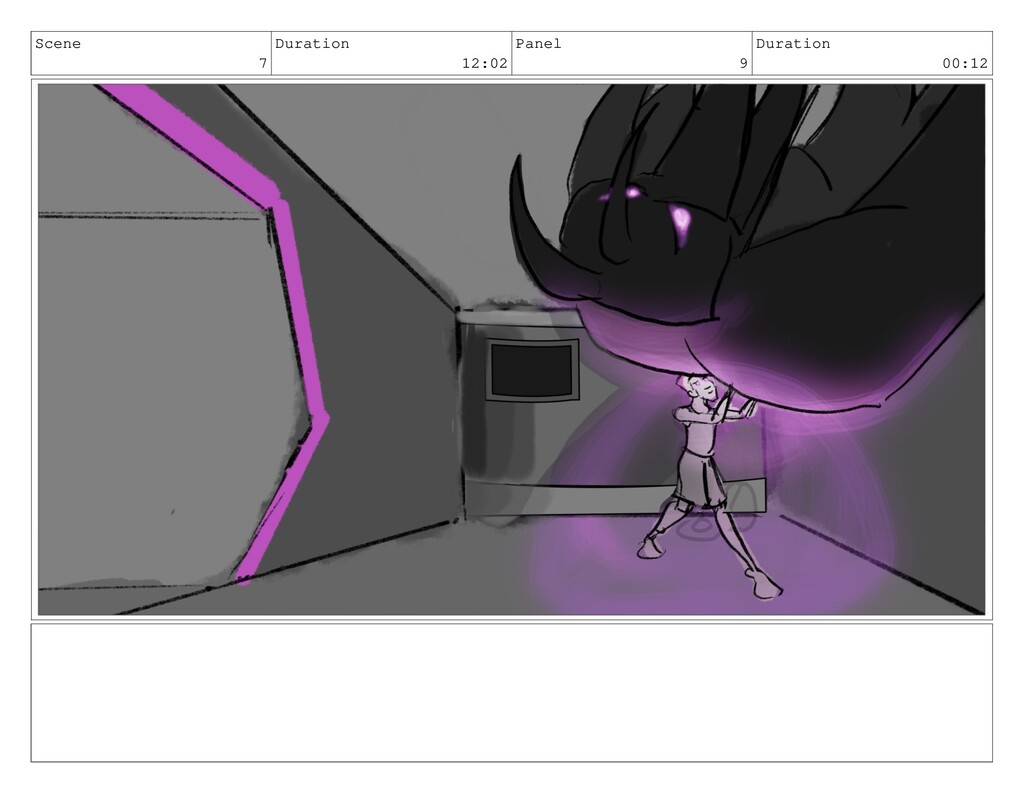Click the 'Panel' header label
1024x793 pixels.
(538, 44)
